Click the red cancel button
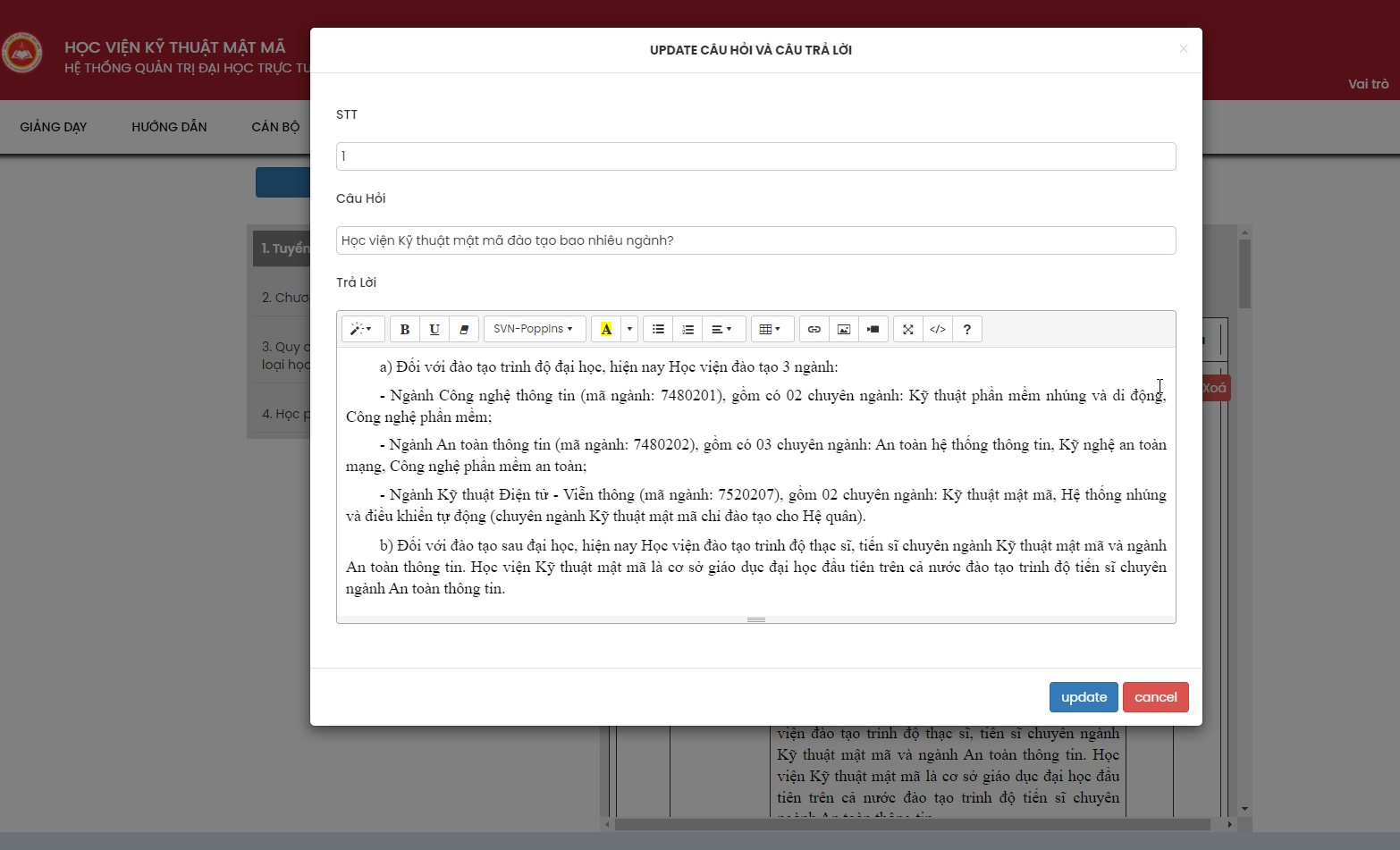 click(1156, 697)
